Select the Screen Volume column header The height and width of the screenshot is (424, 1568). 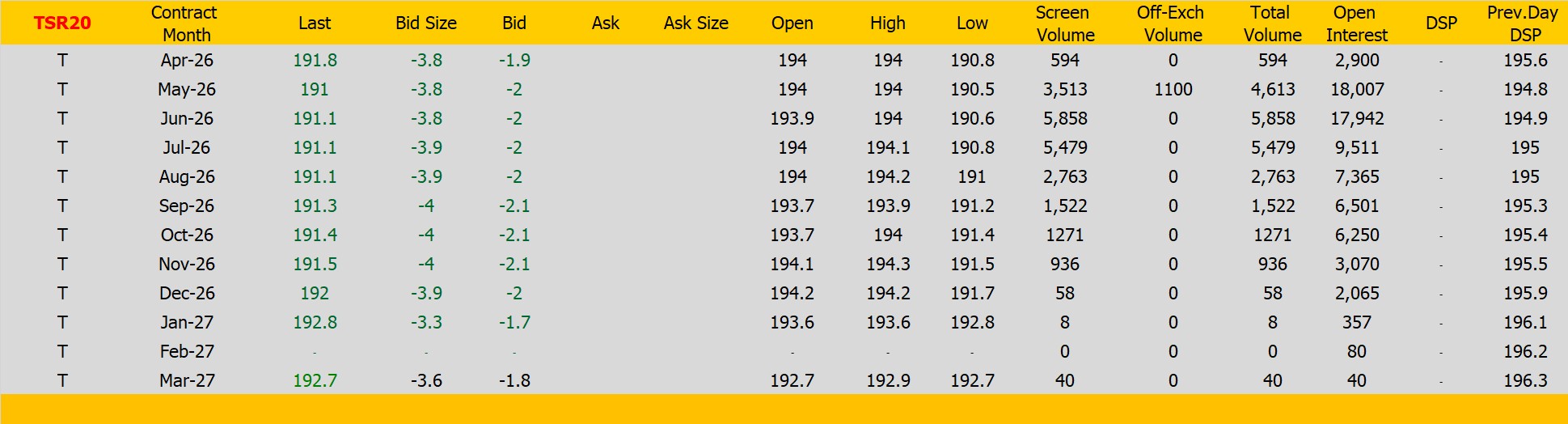(x=1064, y=23)
